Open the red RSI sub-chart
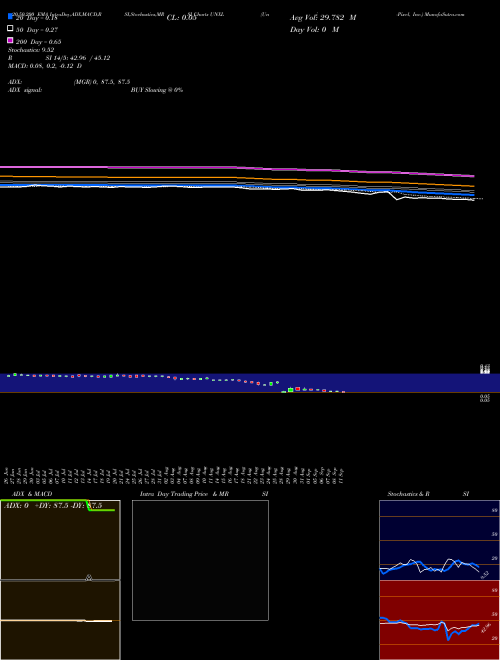Image resolution: width=500 pixels, height=660 pixels. coord(439,620)
